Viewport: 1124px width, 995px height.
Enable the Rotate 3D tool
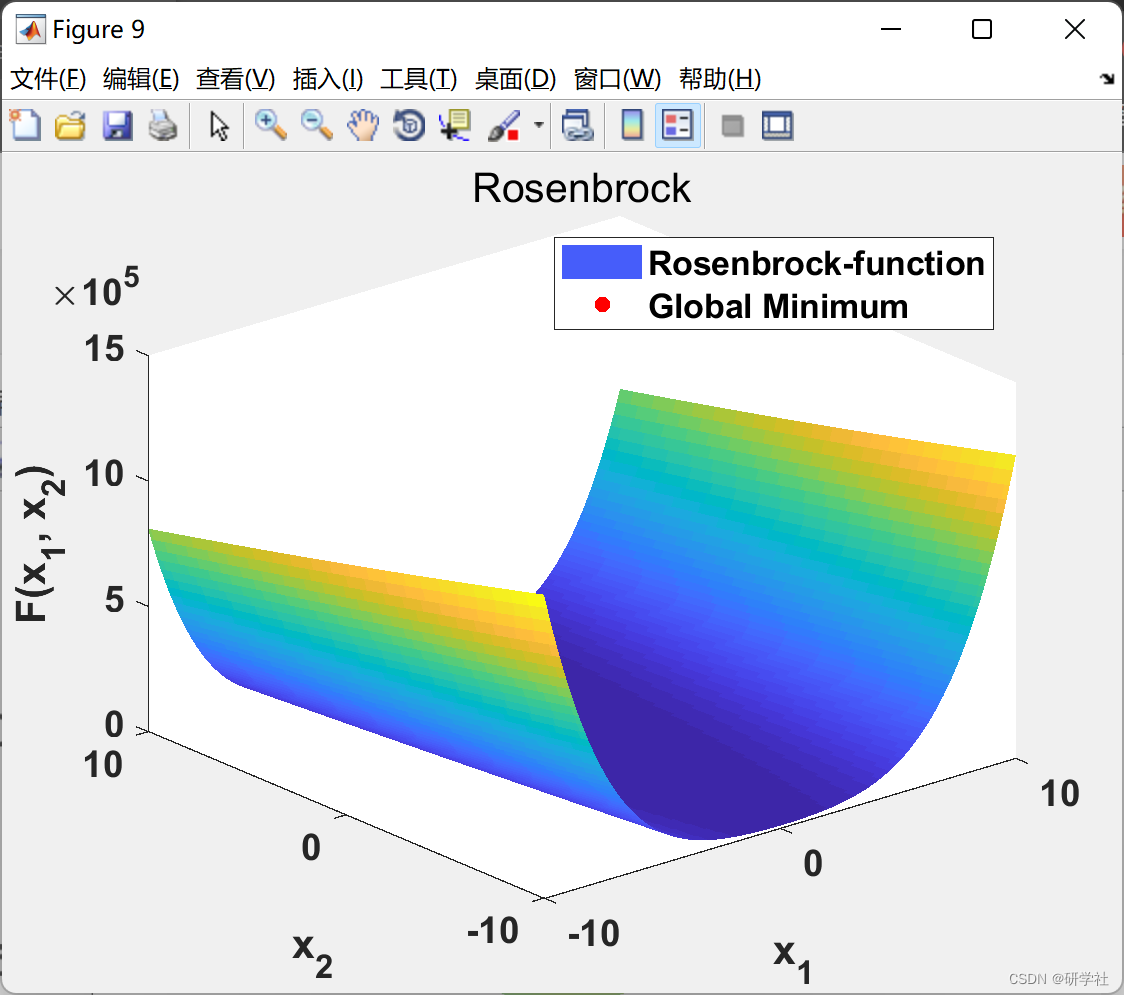click(x=409, y=125)
